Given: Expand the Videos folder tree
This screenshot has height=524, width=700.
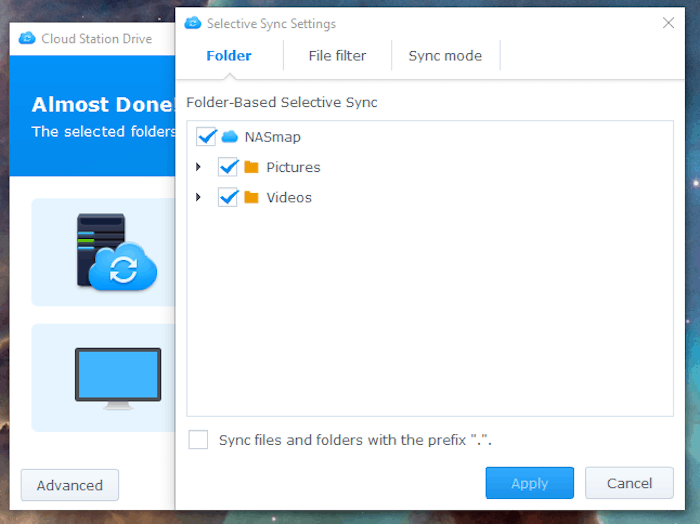Looking at the screenshot, I should [x=198, y=197].
